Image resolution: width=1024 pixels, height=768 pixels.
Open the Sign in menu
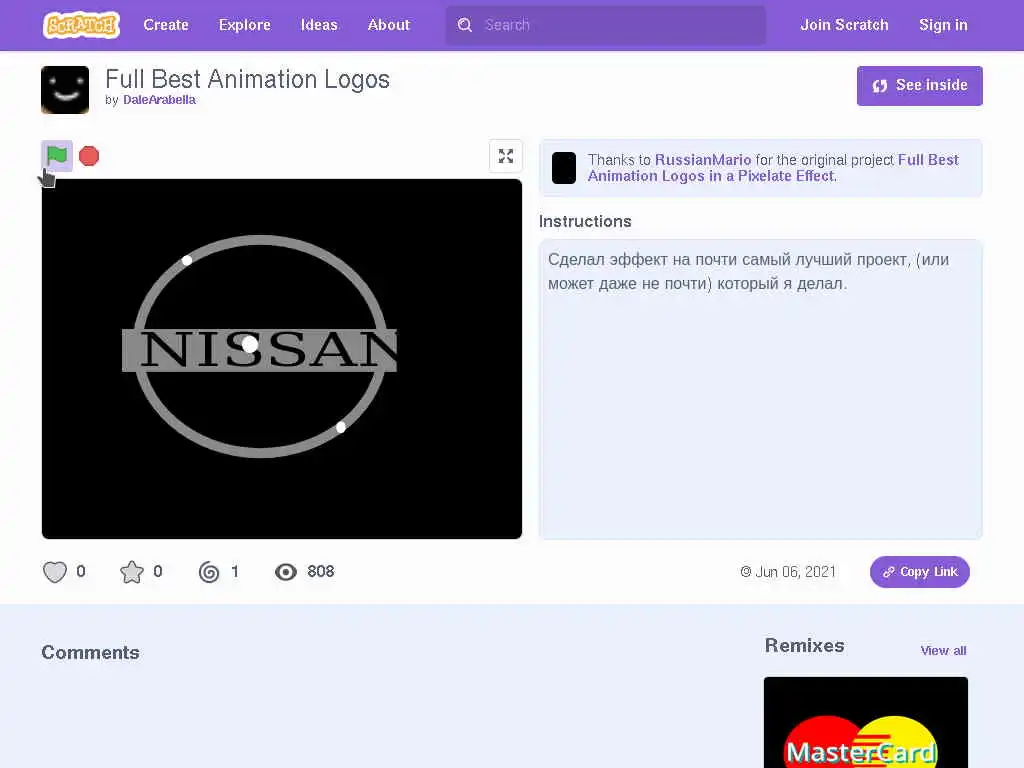click(943, 25)
